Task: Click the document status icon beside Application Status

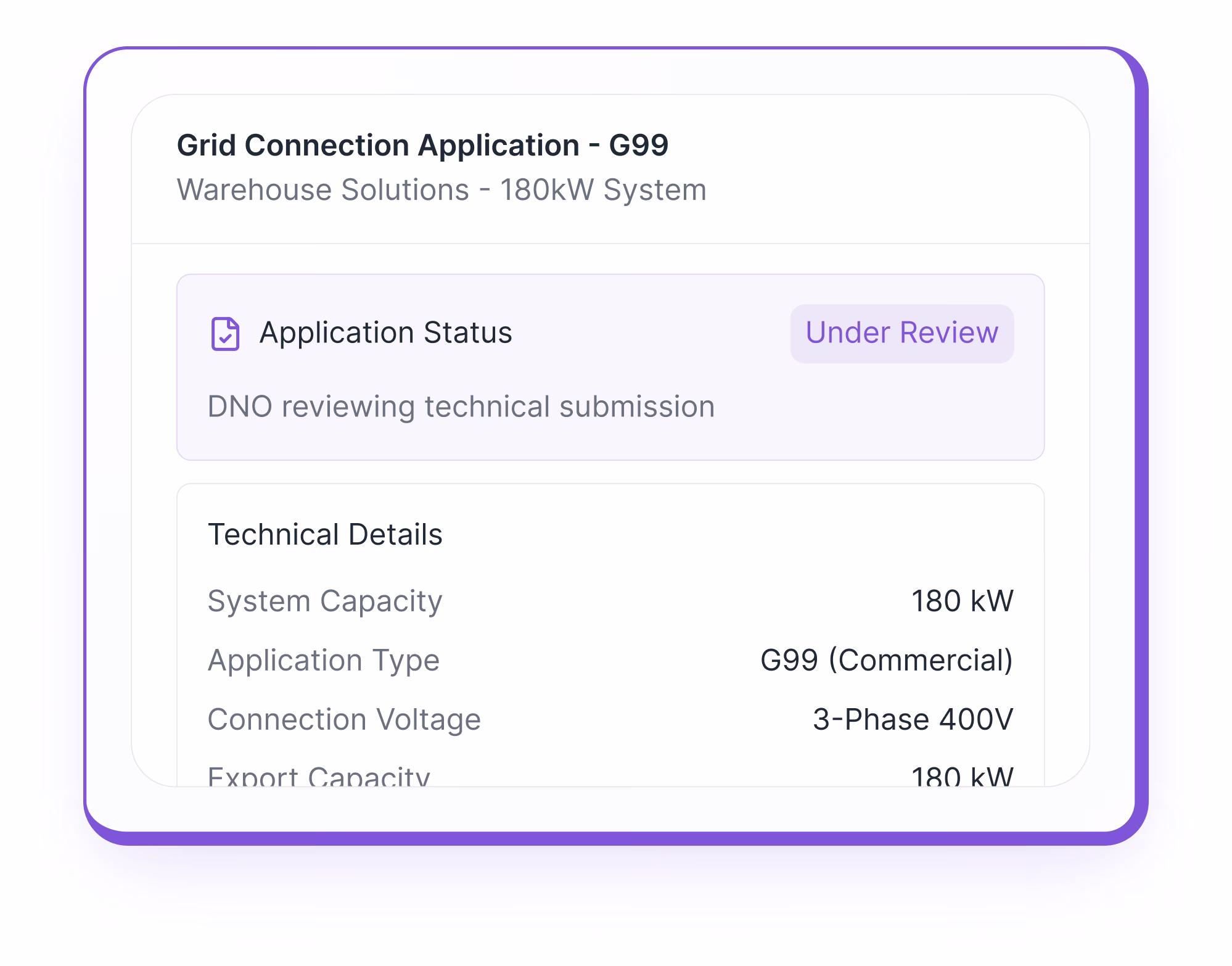Action: click(x=226, y=333)
